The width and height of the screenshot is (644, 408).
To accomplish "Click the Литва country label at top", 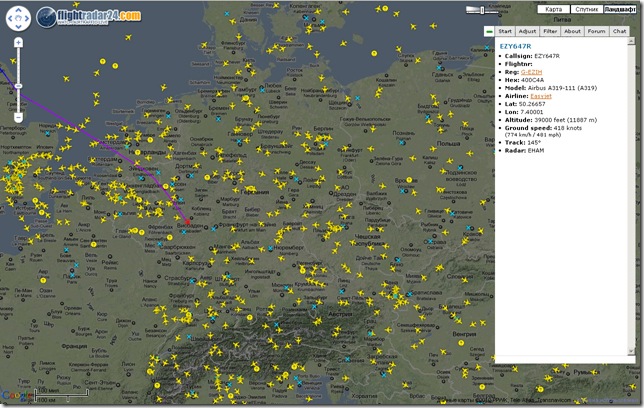I will [x=562, y=19].
